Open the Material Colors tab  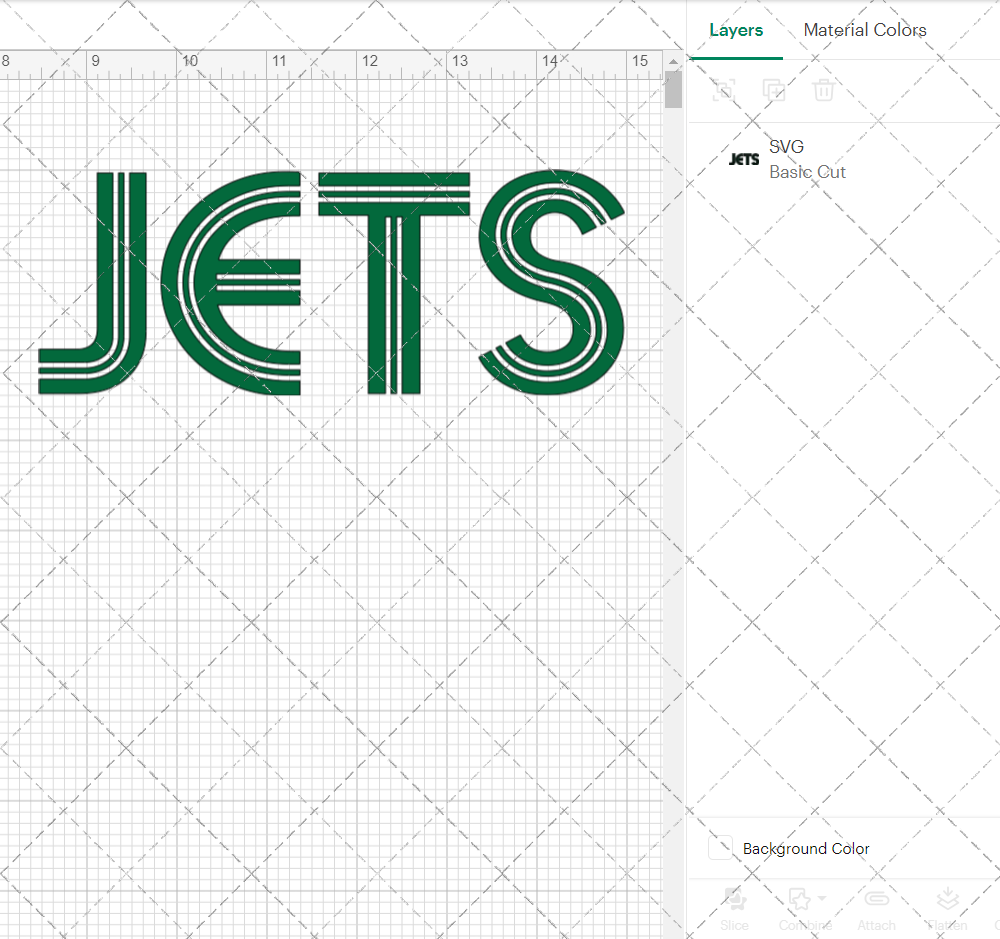(x=865, y=30)
